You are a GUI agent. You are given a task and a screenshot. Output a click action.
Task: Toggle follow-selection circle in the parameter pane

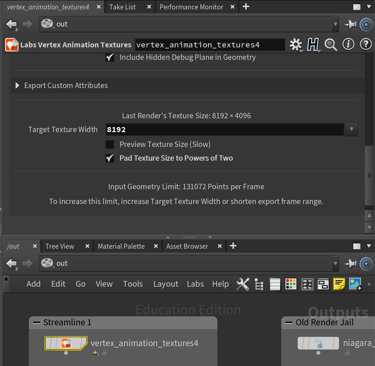366,24
